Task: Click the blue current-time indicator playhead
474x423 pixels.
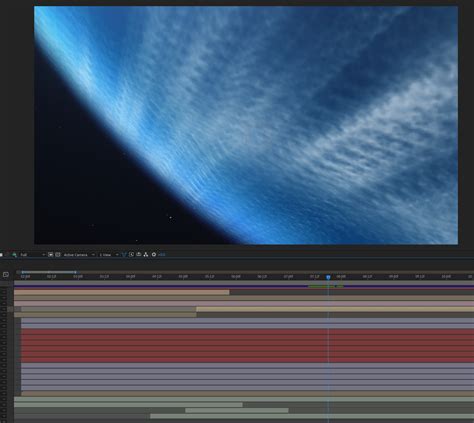Action: 328,277
